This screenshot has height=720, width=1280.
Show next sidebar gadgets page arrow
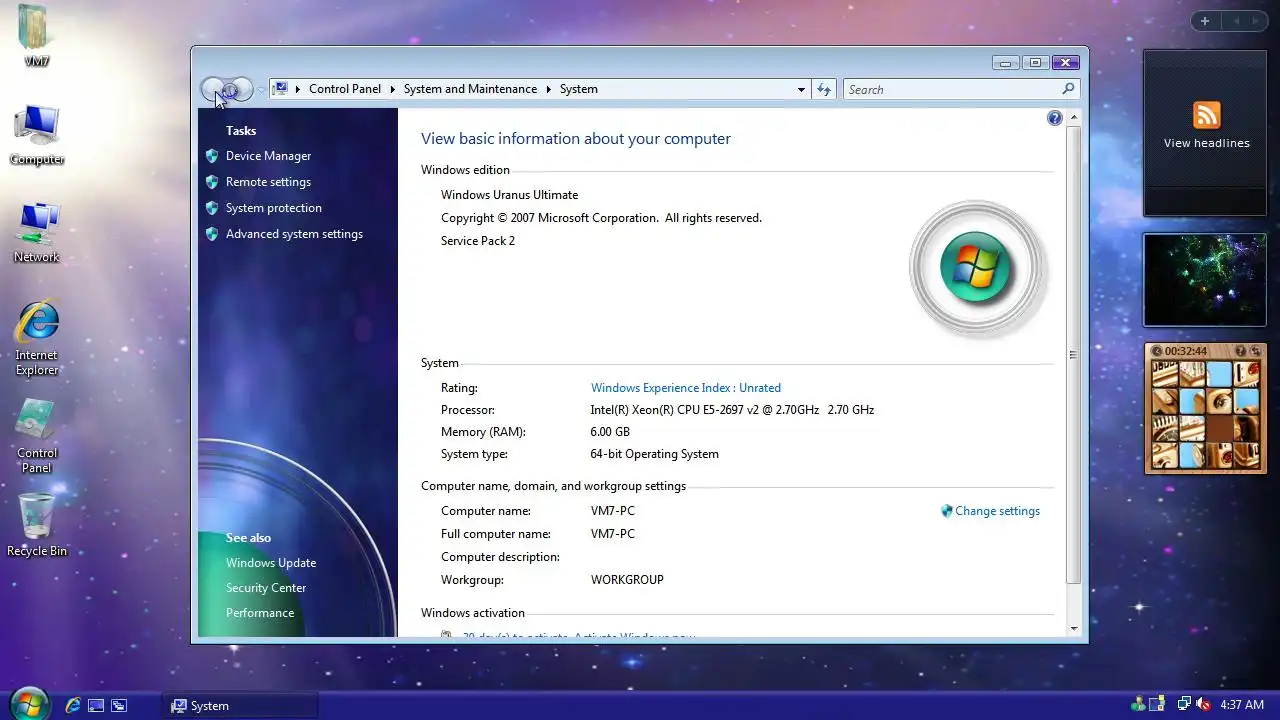pyautogui.click(x=1255, y=21)
